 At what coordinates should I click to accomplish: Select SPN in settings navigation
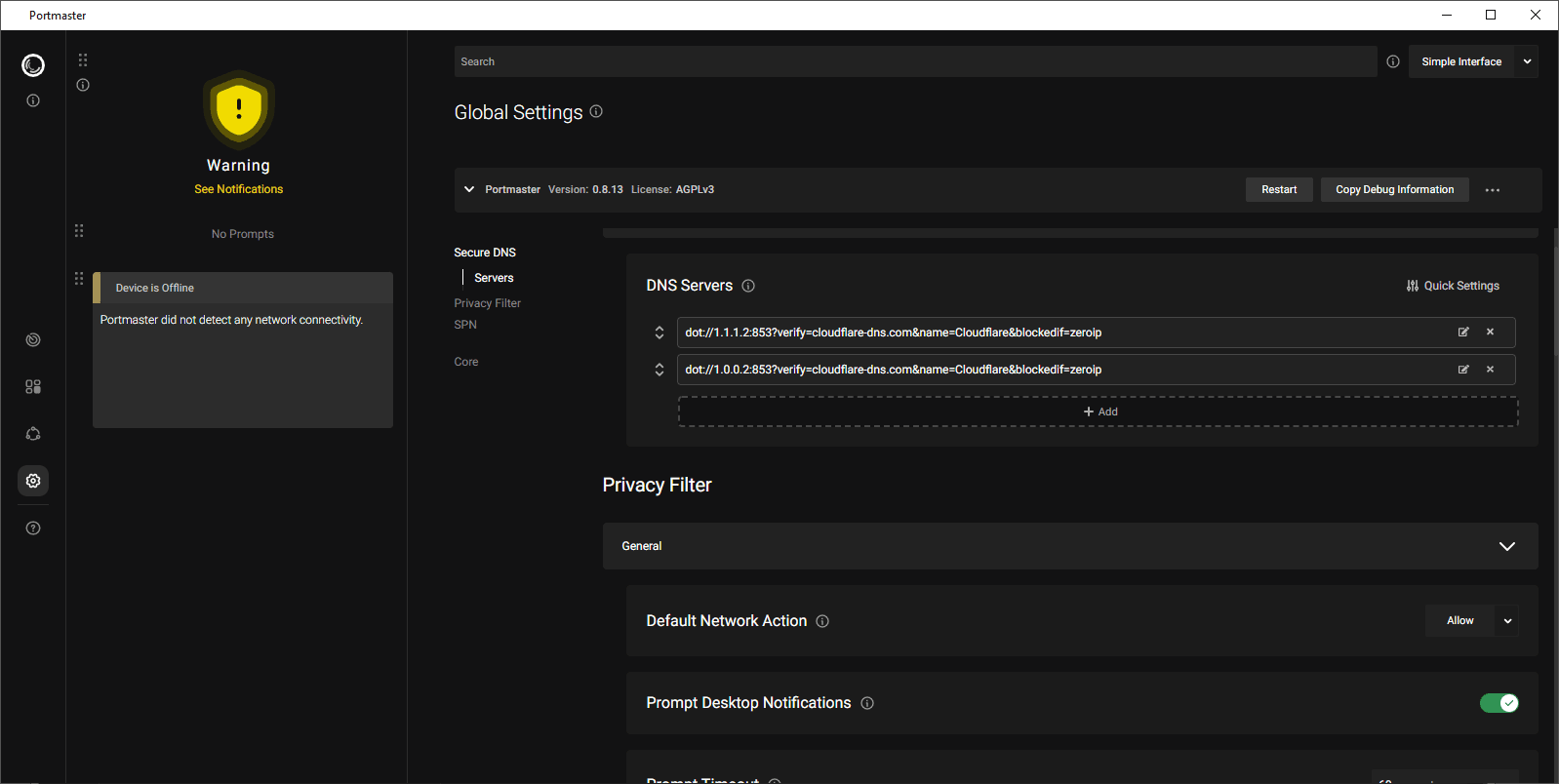point(465,325)
